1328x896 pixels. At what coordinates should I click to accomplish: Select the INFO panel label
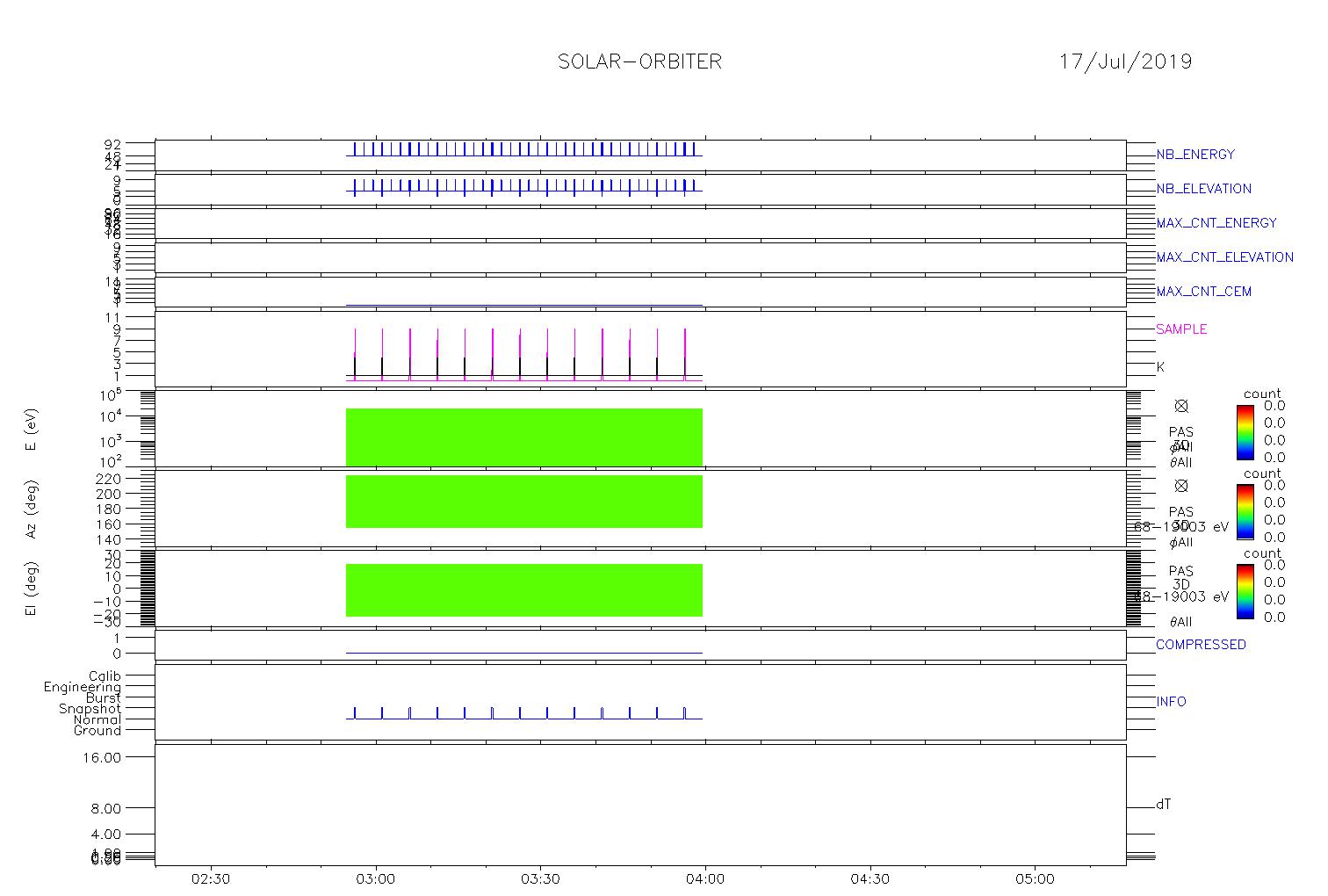1171,702
